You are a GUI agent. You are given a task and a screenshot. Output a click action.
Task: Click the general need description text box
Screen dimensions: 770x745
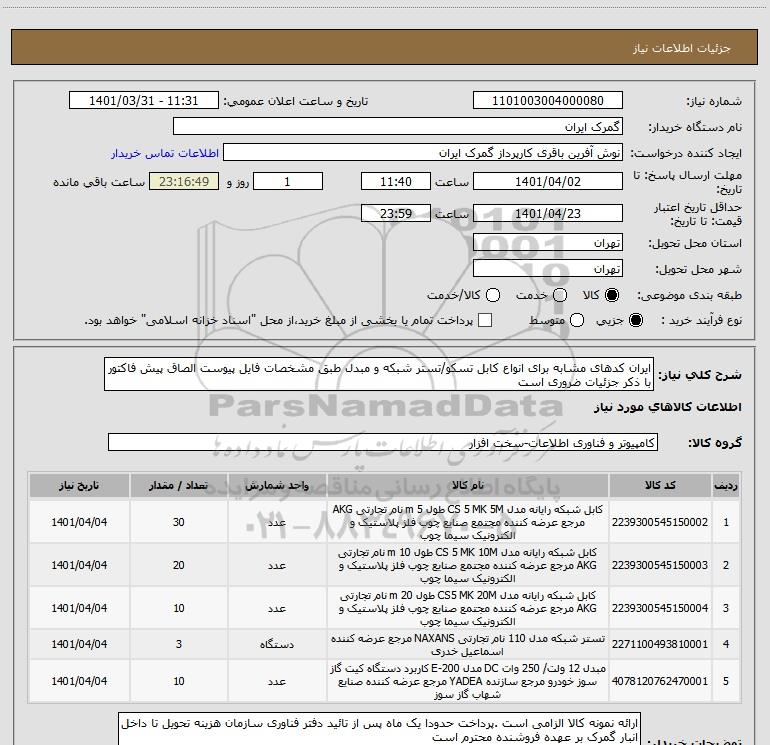379,375
